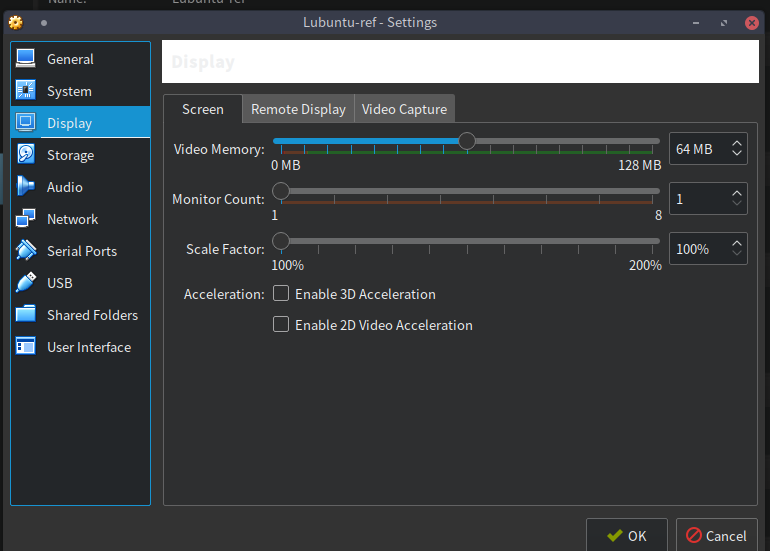Switch to the Video Capture tab
The width and height of the screenshot is (770, 551).
(x=404, y=109)
